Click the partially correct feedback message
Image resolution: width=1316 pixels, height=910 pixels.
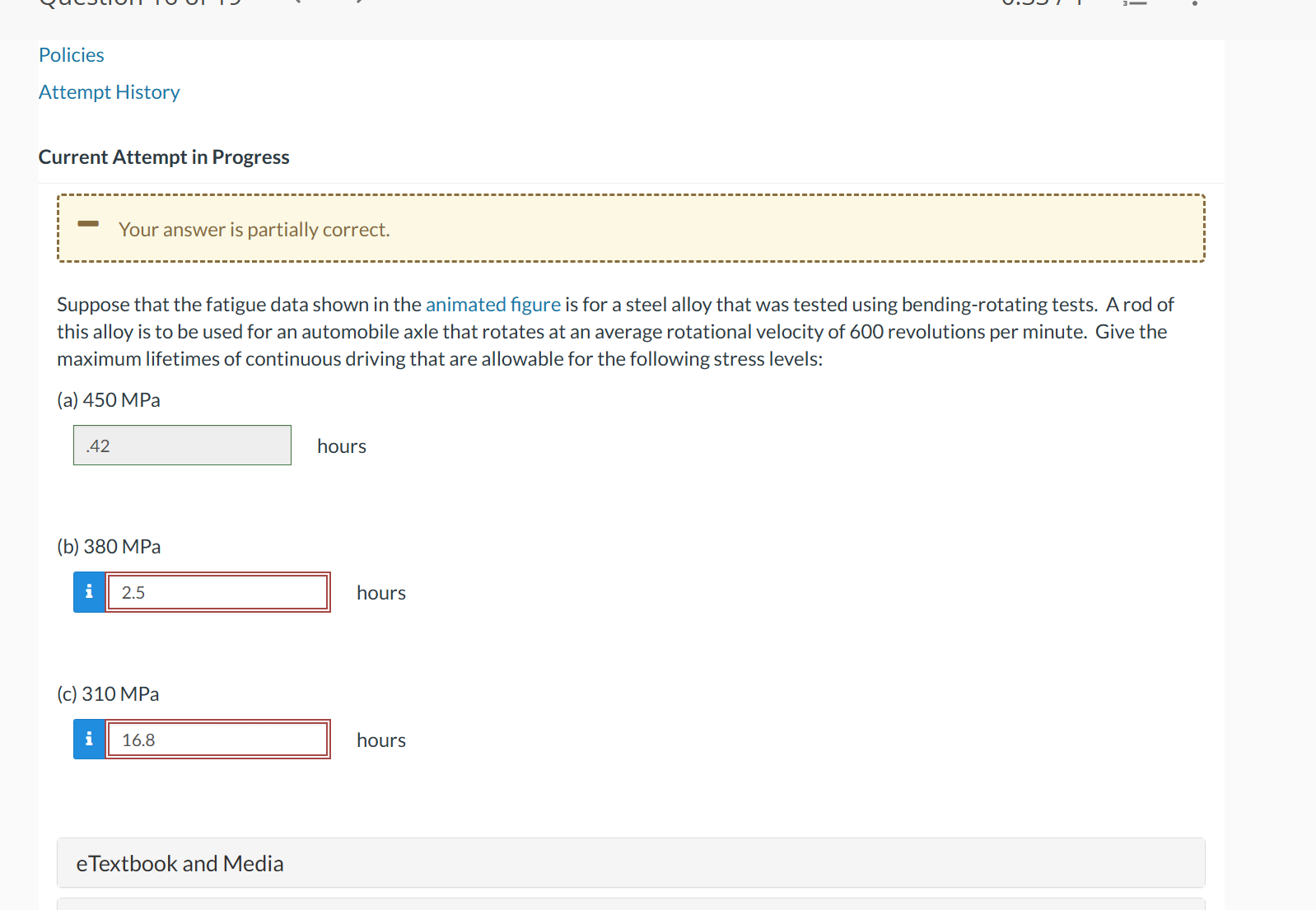pos(254,230)
